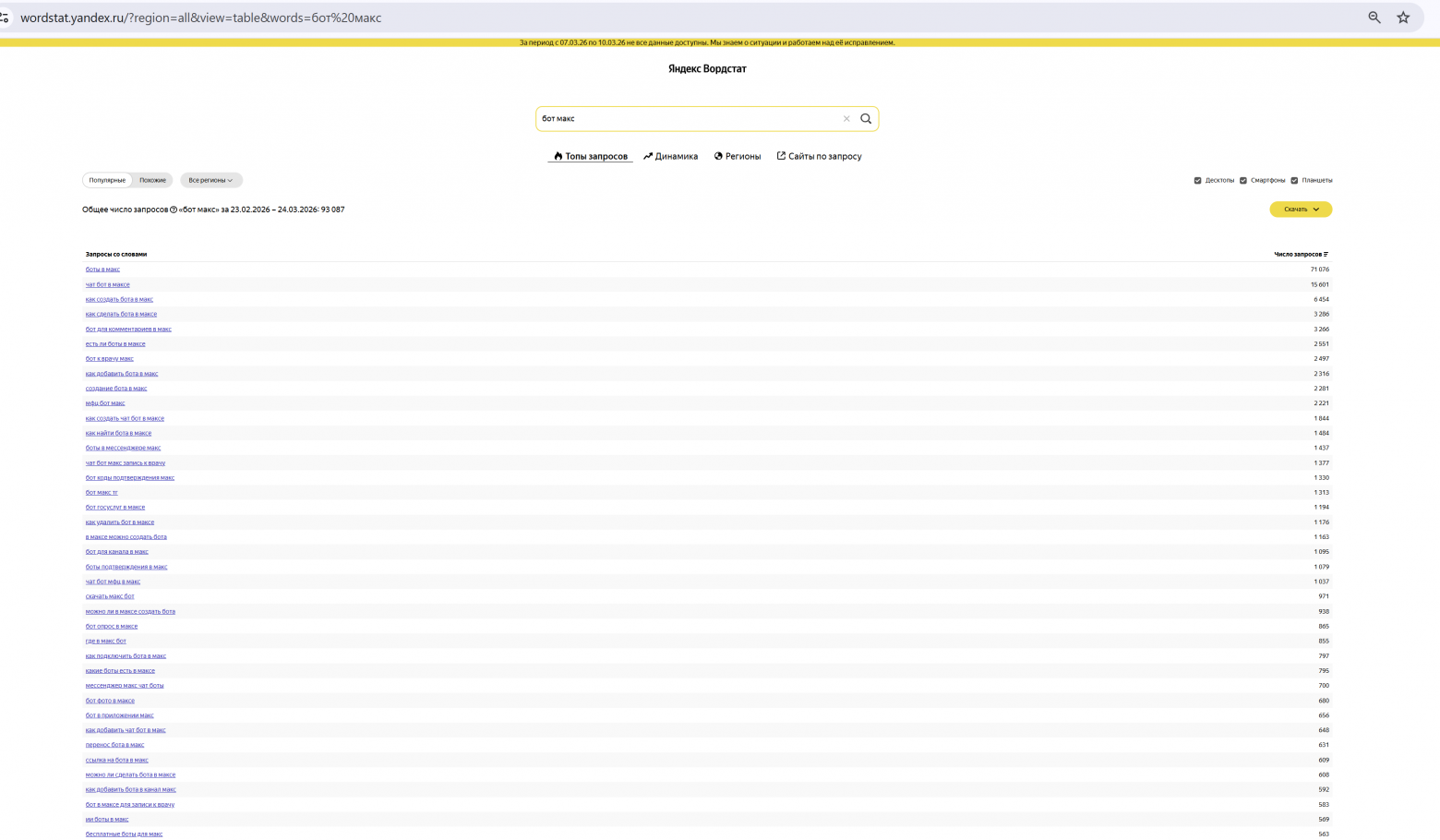Open the query link 'бот госуслуг в максе'

[115, 507]
